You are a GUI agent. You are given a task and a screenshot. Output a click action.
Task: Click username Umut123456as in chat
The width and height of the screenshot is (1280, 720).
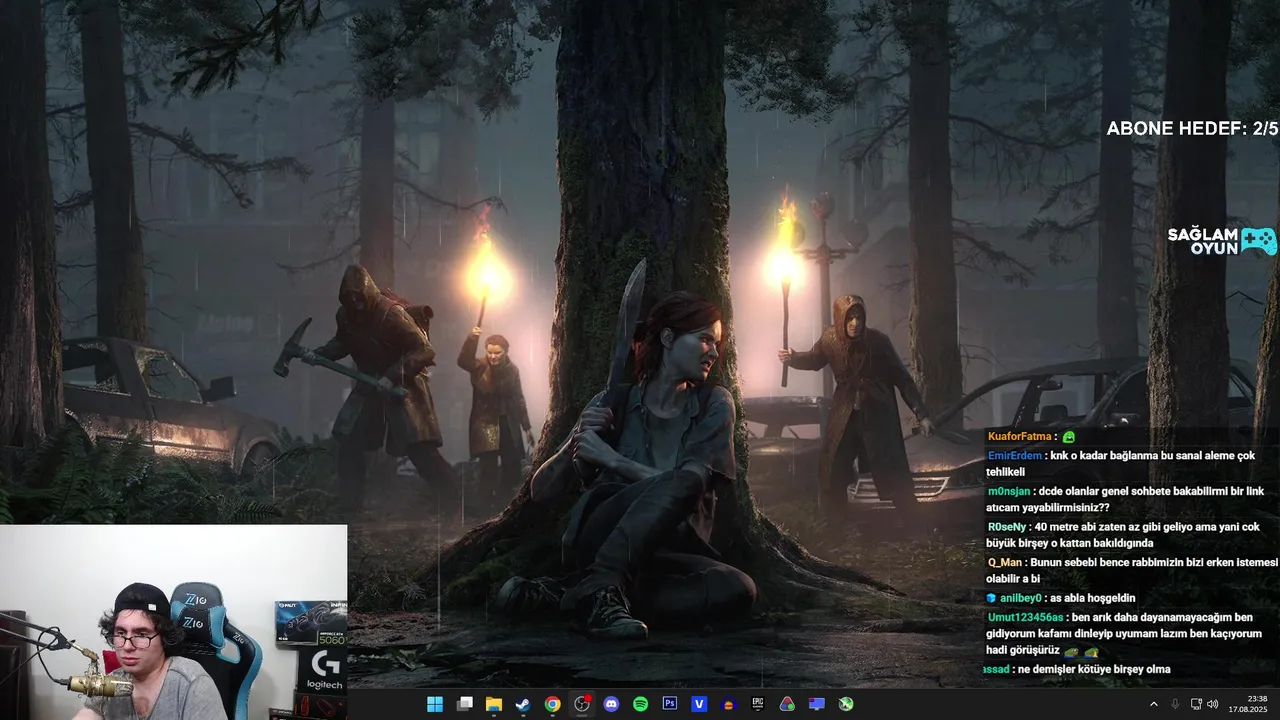coord(1026,617)
